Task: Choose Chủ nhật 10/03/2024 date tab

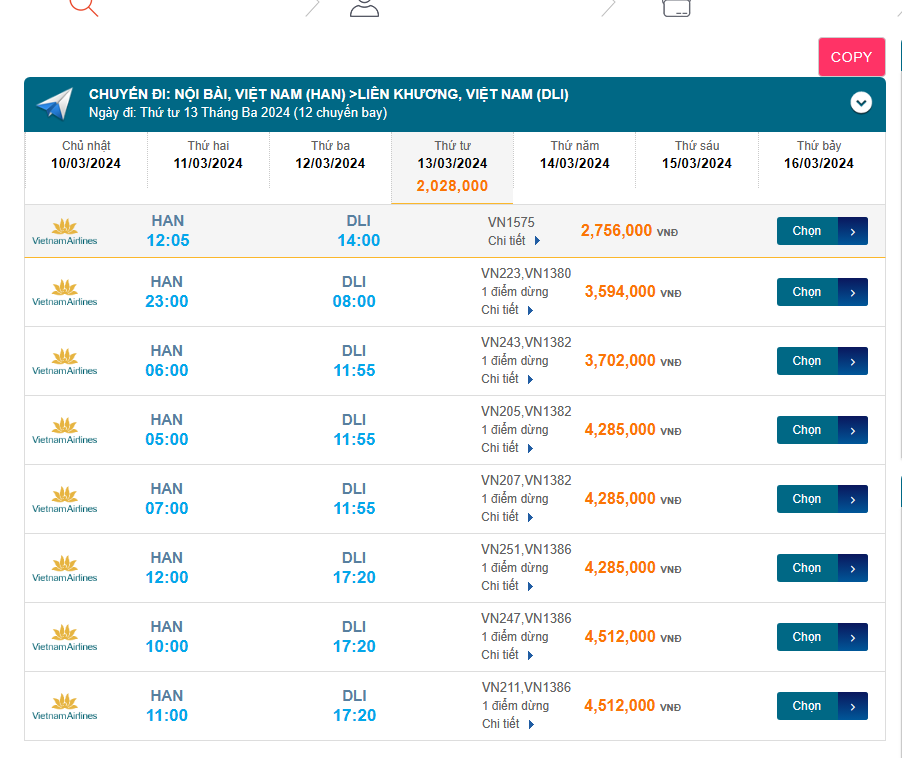Action: (x=86, y=155)
